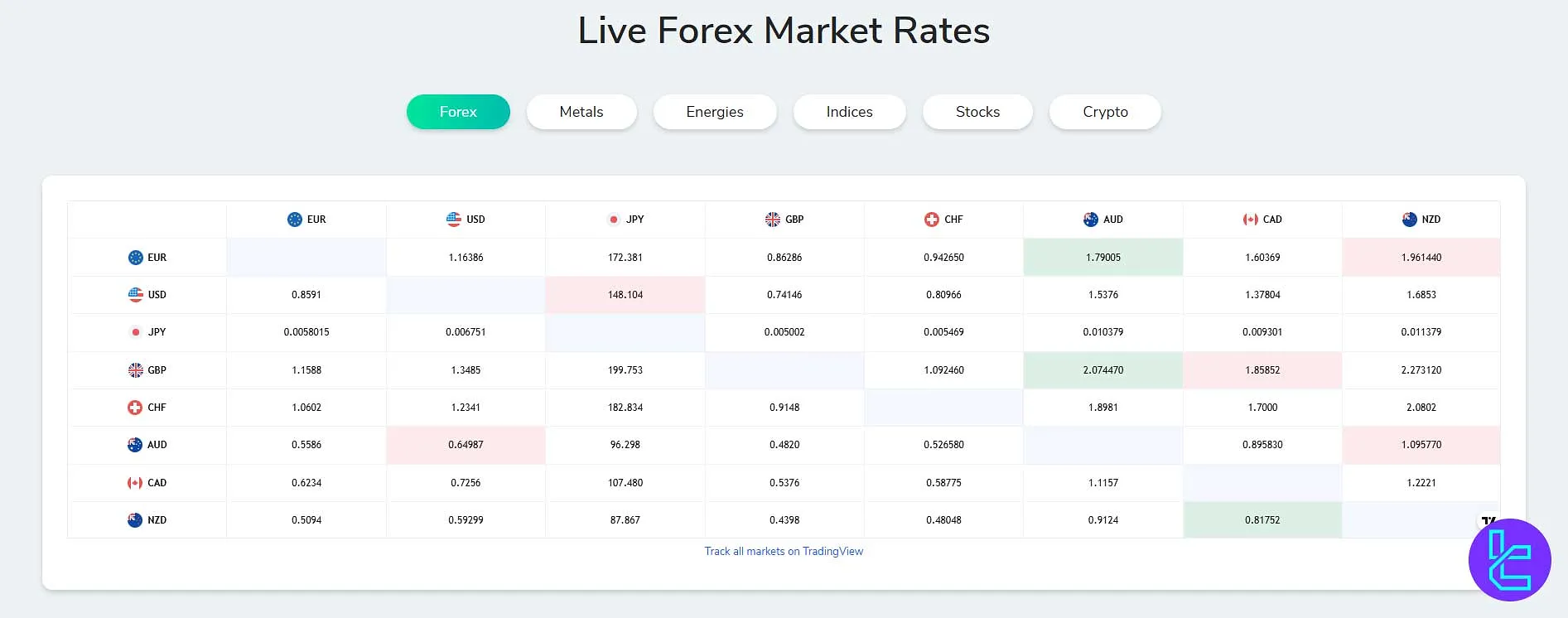1568x618 pixels.
Task: Click the EUR flag icon in row header
Action: click(x=136, y=258)
